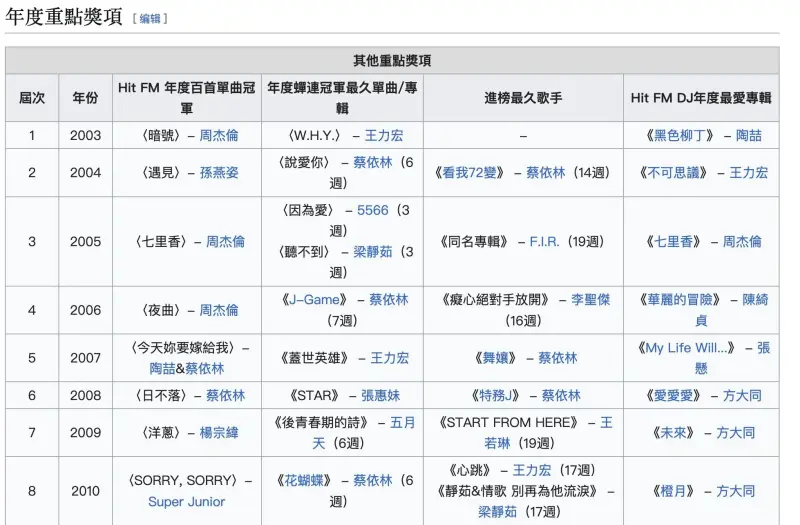Open 張惠妹 link beside STAR

pyautogui.click(x=381, y=395)
